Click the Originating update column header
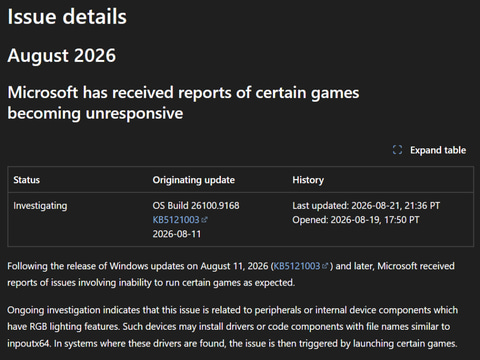Viewport: 480px width, 360px height. pos(194,180)
